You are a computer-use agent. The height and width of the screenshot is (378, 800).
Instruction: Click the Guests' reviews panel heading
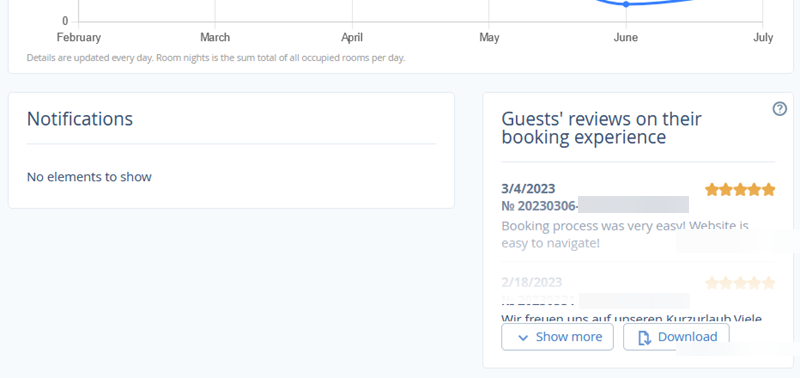(x=602, y=128)
